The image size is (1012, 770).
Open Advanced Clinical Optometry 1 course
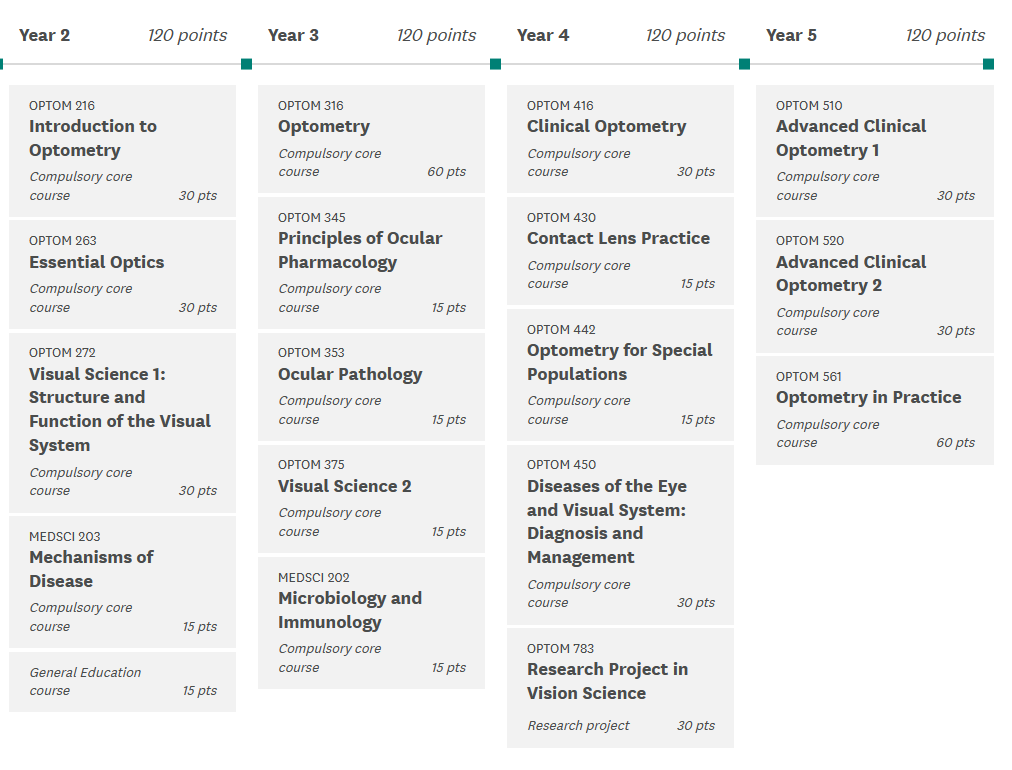(x=874, y=150)
